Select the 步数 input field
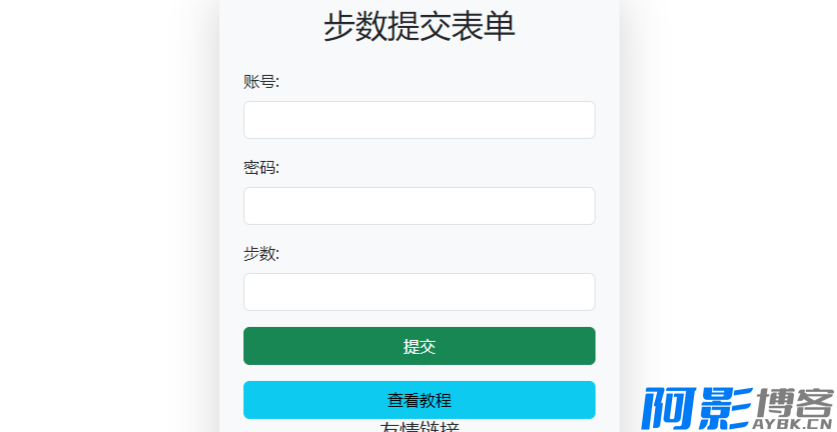 419,292
